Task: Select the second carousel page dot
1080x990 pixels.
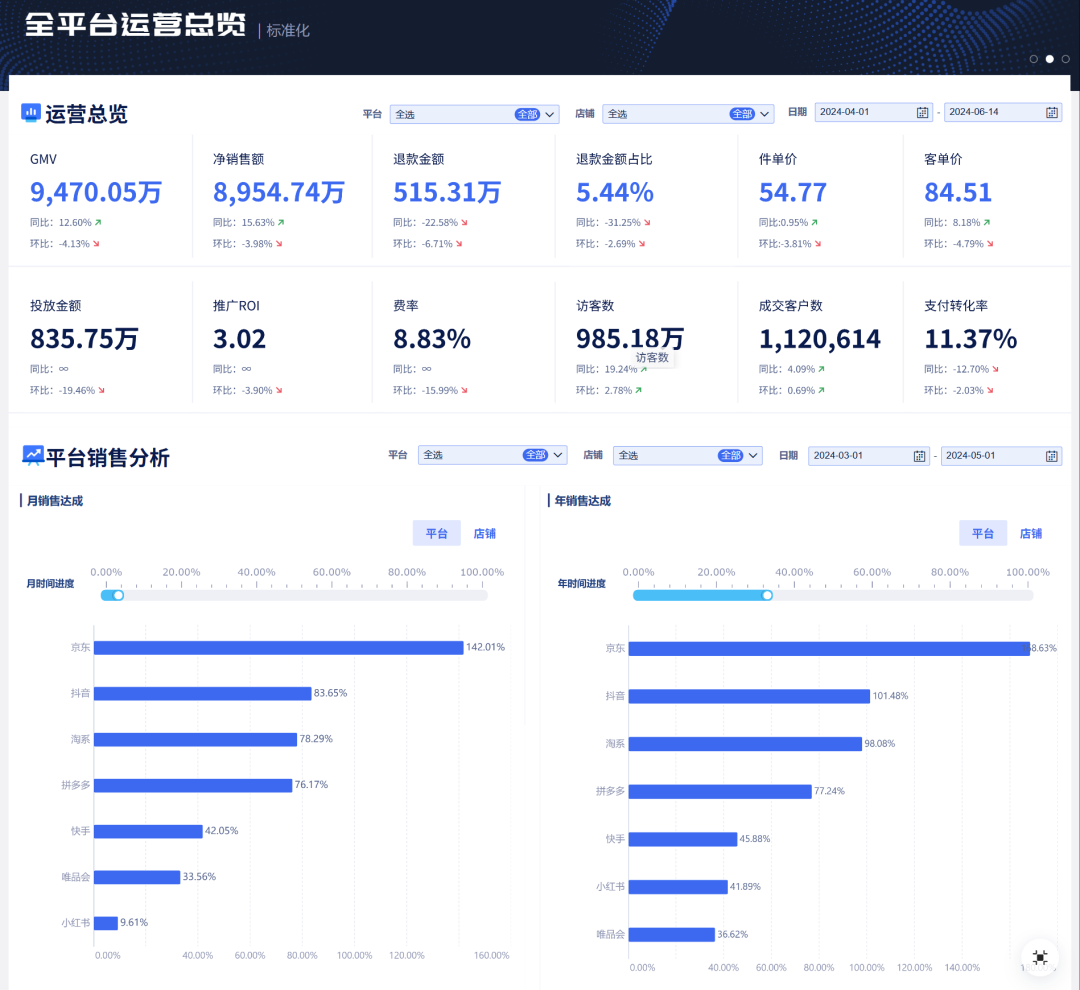Action: click(1050, 59)
